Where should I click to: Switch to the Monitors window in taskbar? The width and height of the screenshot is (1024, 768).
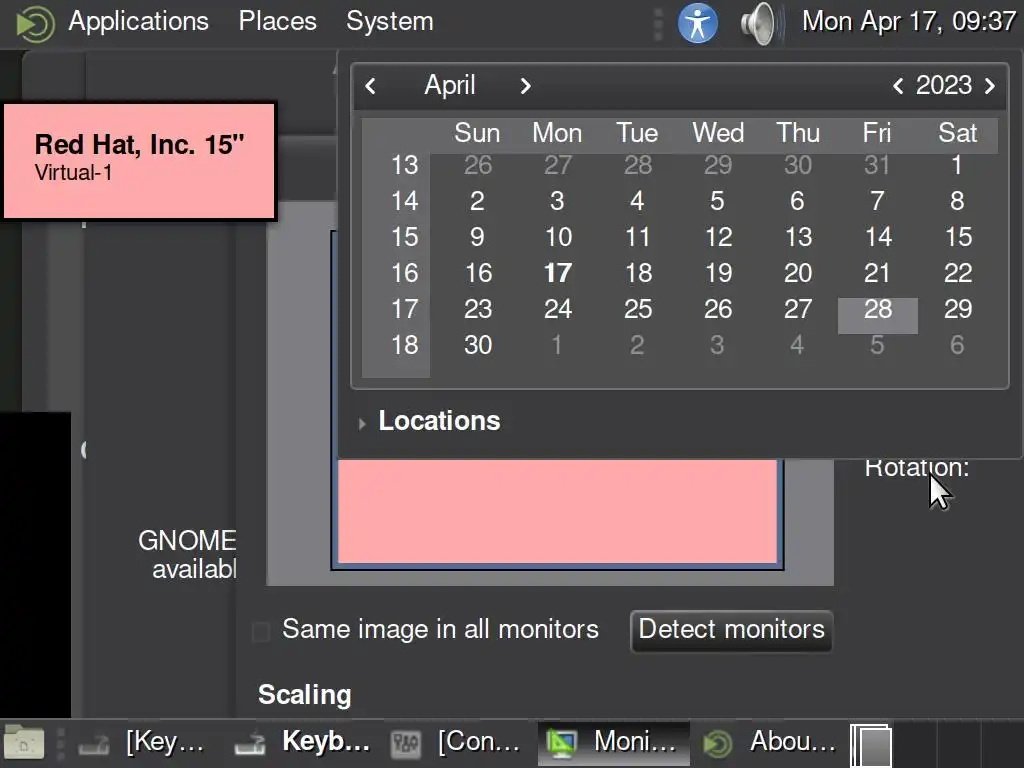614,742
